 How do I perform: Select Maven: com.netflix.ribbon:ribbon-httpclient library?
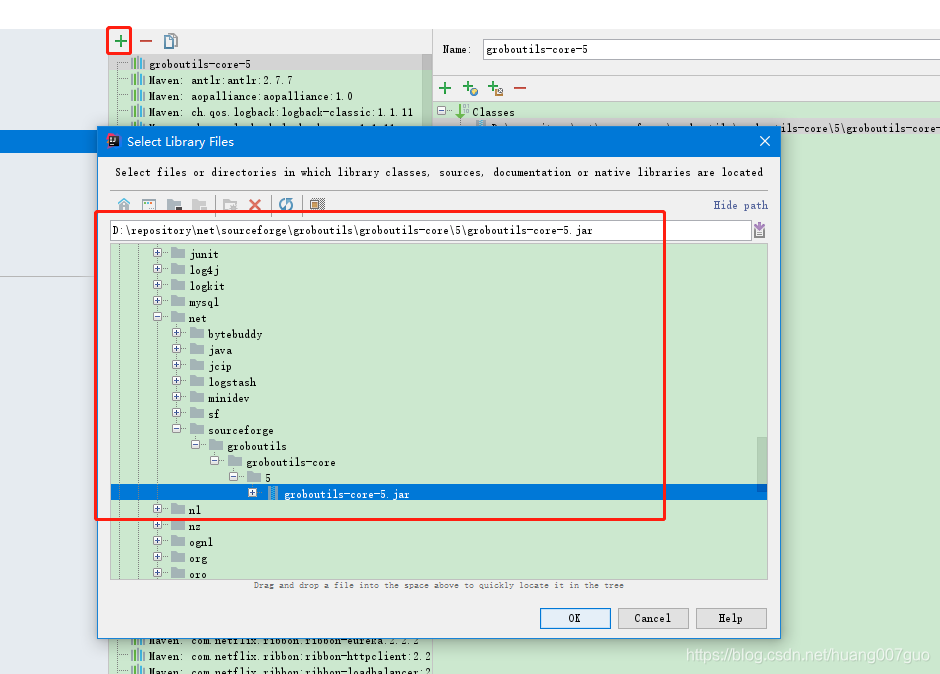click(x=290, y=656)
